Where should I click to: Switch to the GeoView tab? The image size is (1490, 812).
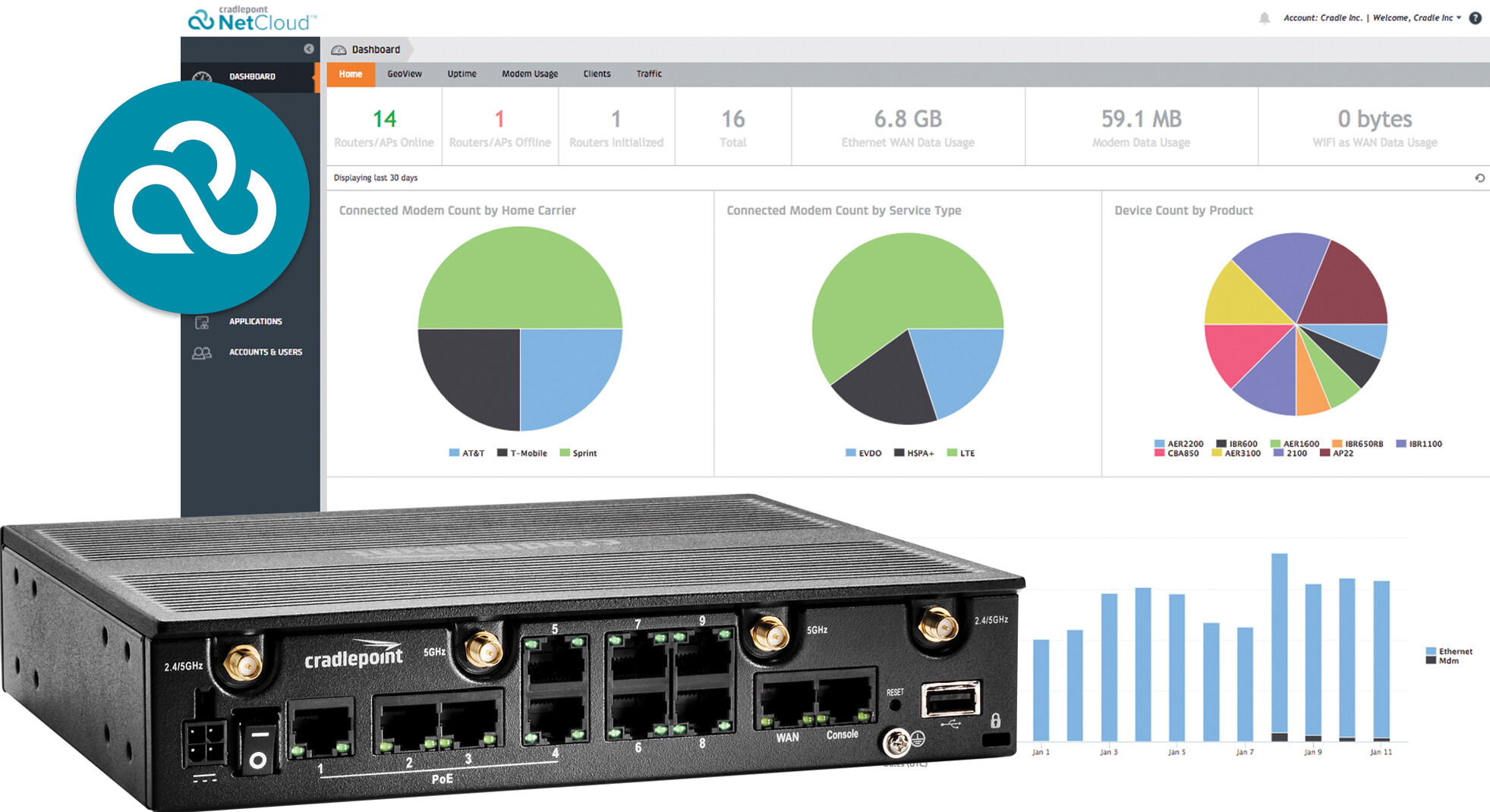405,74
